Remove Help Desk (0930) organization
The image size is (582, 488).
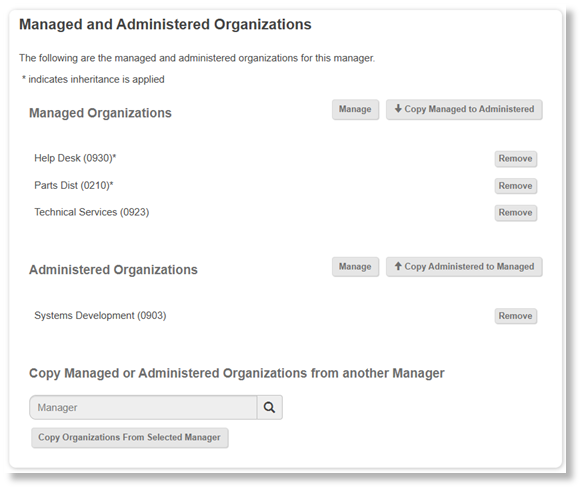click(x=516, y=158)
